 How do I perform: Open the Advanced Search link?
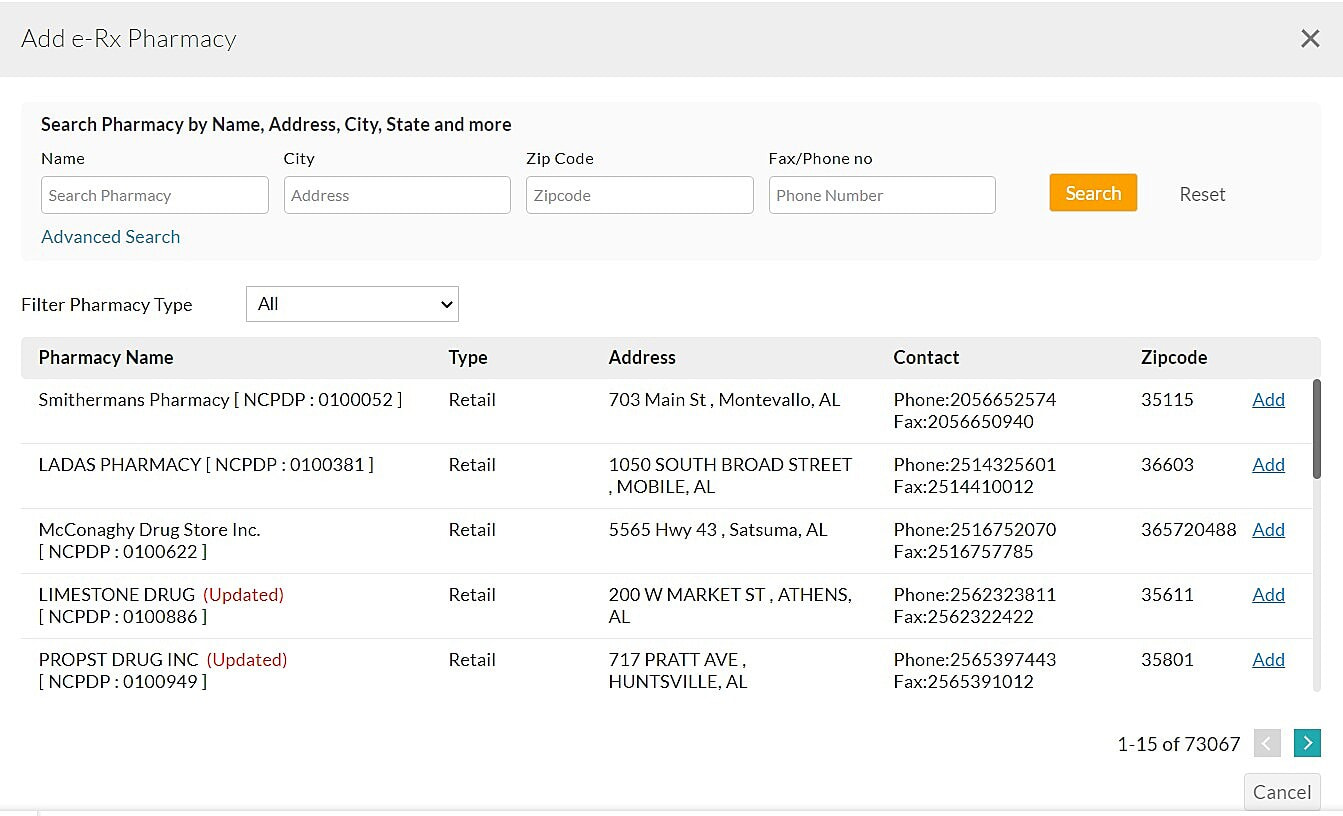tap(111, 237)
